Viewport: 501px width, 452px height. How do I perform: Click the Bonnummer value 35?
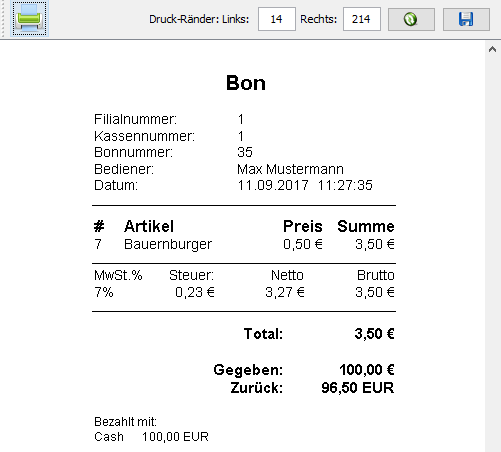[245, 152]
